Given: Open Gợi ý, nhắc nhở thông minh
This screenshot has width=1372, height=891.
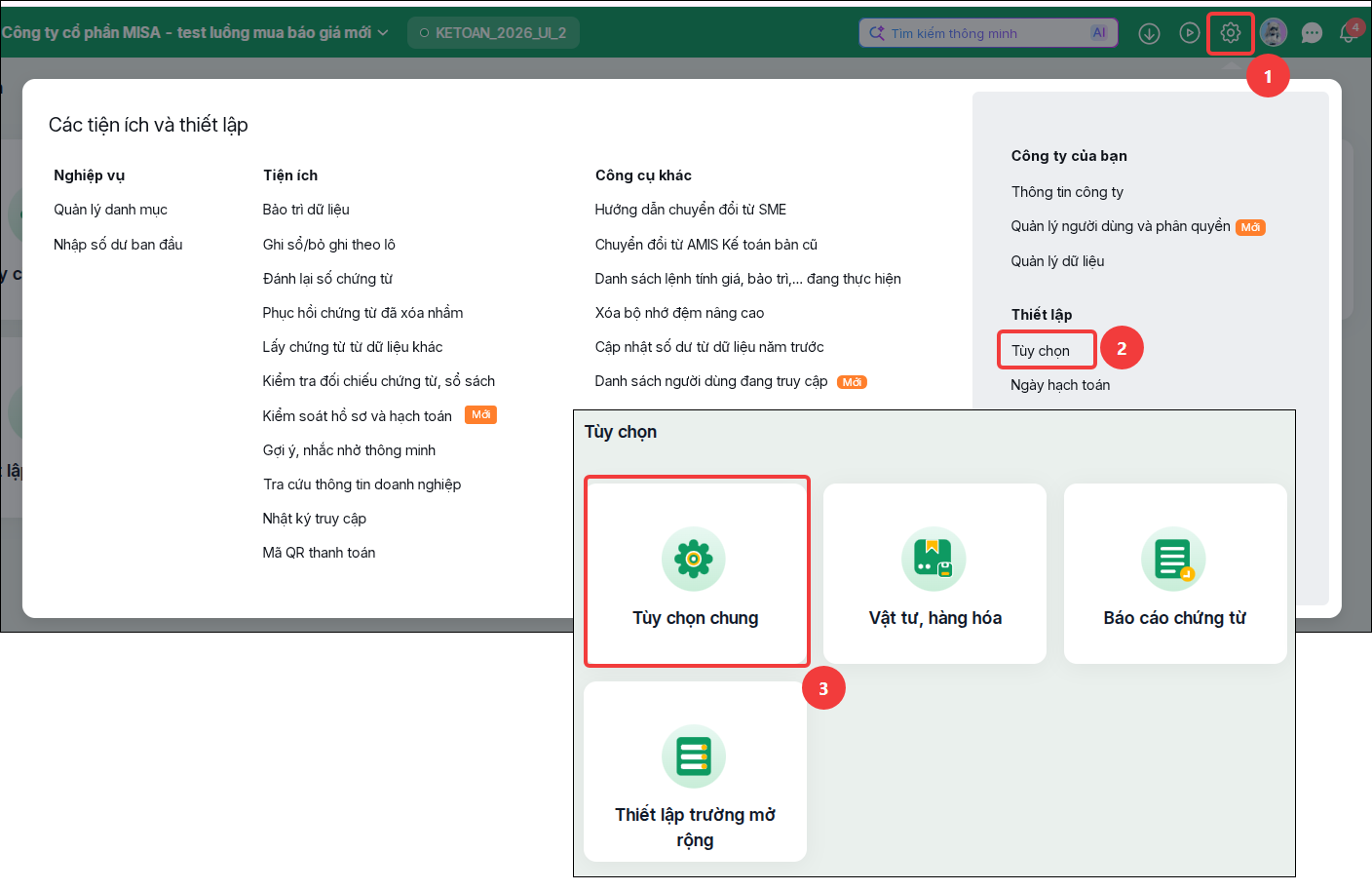Looking at the screenshot, I should pos(349,450).
